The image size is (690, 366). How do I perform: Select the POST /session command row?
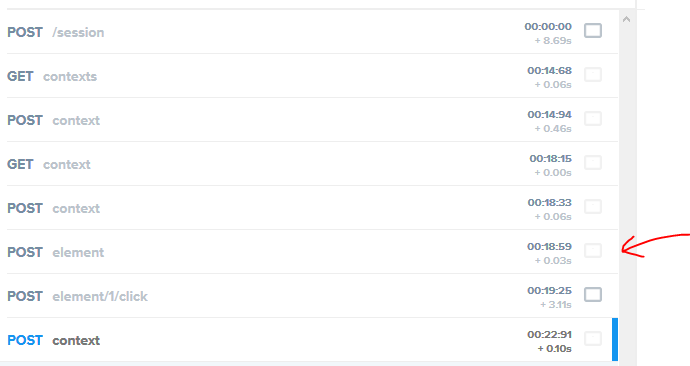[x=312, y=32]
